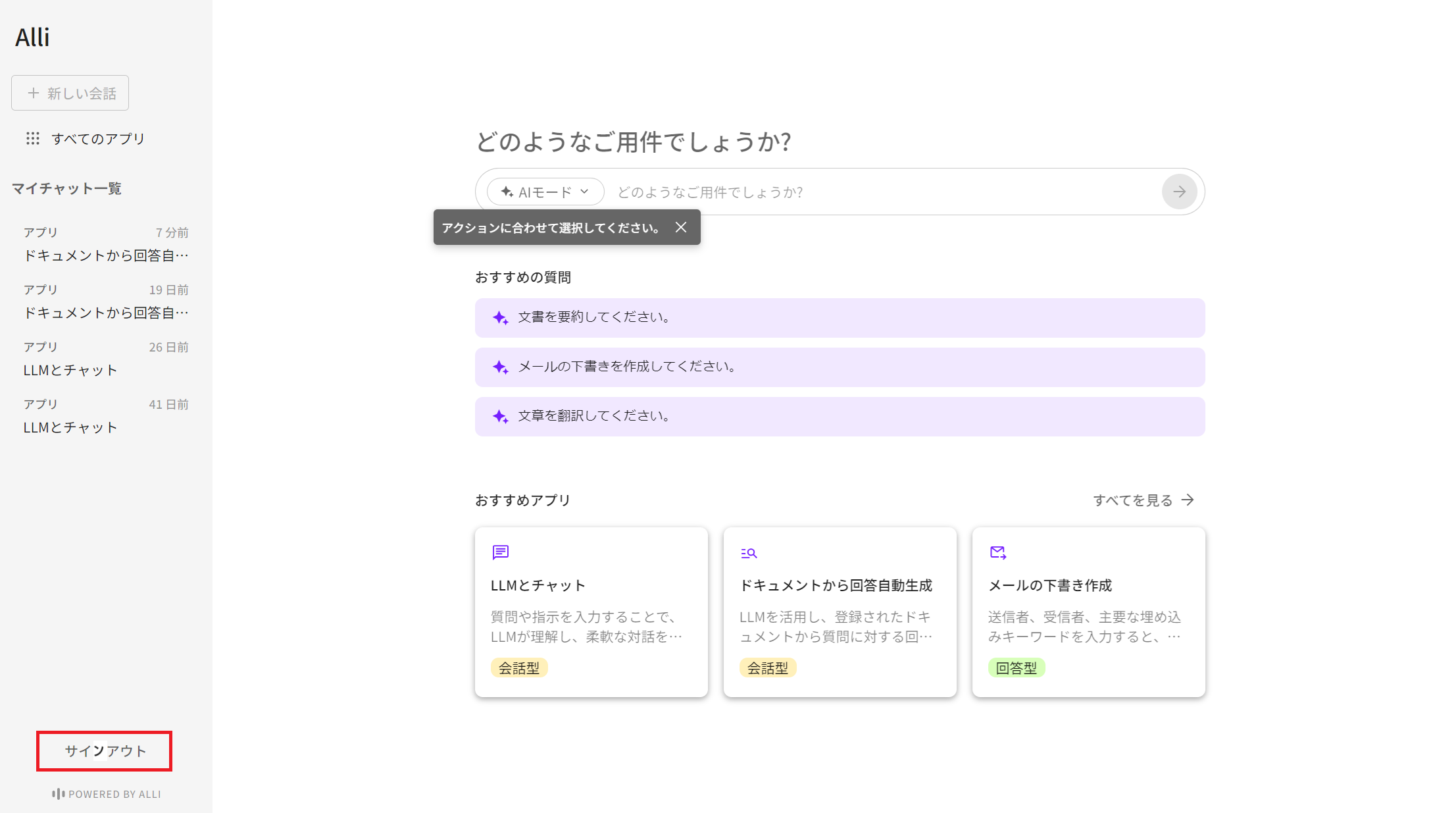This screenshot has height=813, width=1456.
Task: Click the どのようなご用件でしょうか? input field
Action: [x=882, y=192]
